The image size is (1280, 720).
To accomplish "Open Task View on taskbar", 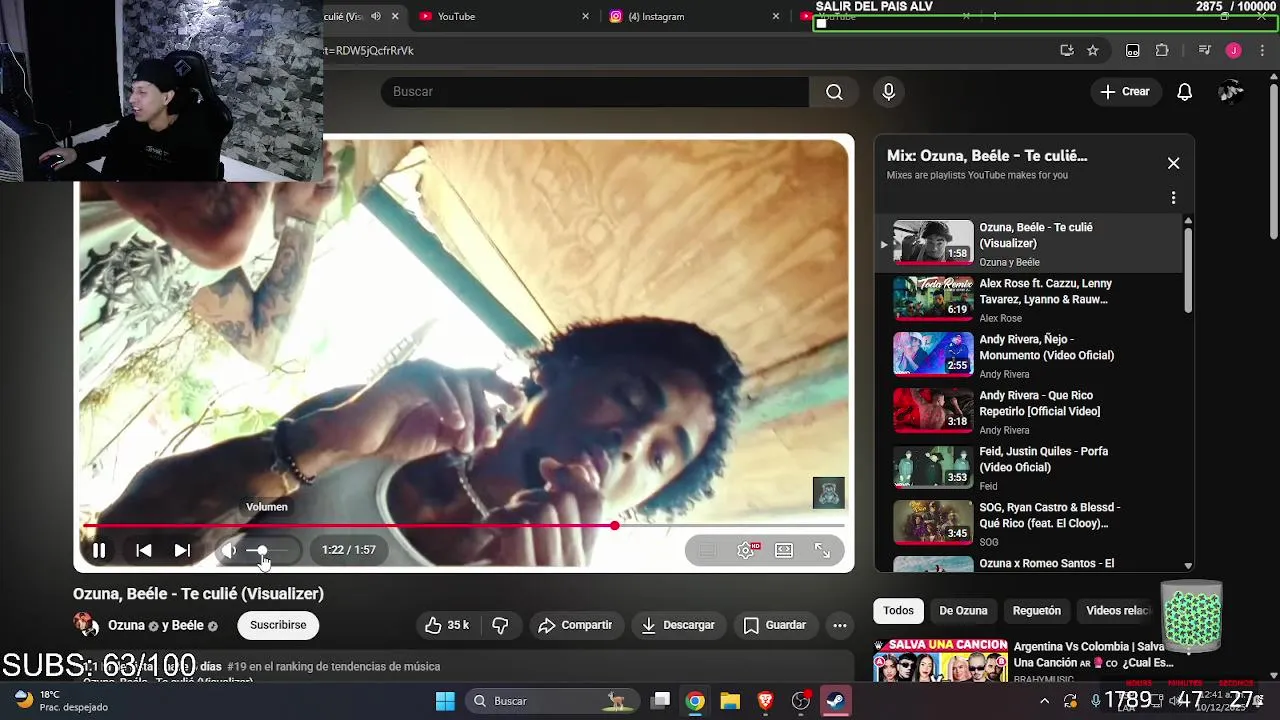I will pos(661,701).
